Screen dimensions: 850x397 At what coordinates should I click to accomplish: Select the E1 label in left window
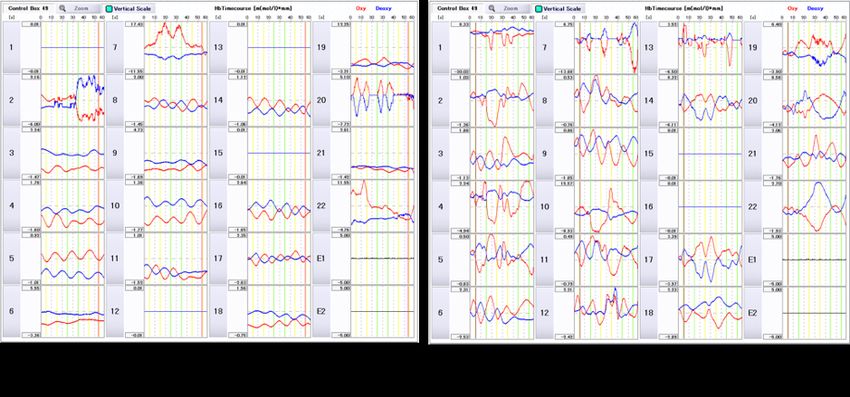pos(321,258)
